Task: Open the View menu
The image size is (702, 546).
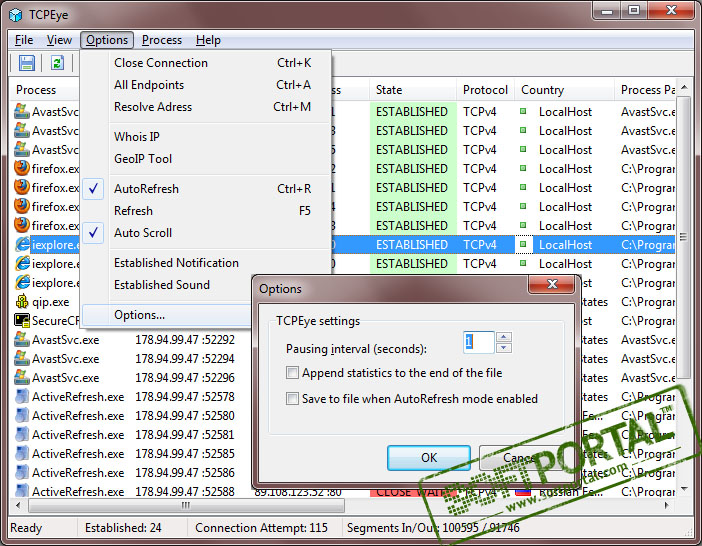Action: click(x=59, y=40)
